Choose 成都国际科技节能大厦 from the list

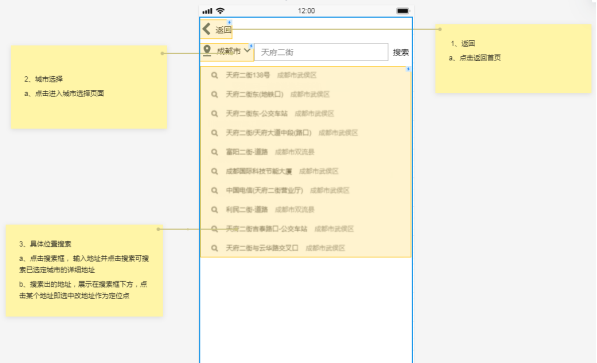click(x=259, y=171)
